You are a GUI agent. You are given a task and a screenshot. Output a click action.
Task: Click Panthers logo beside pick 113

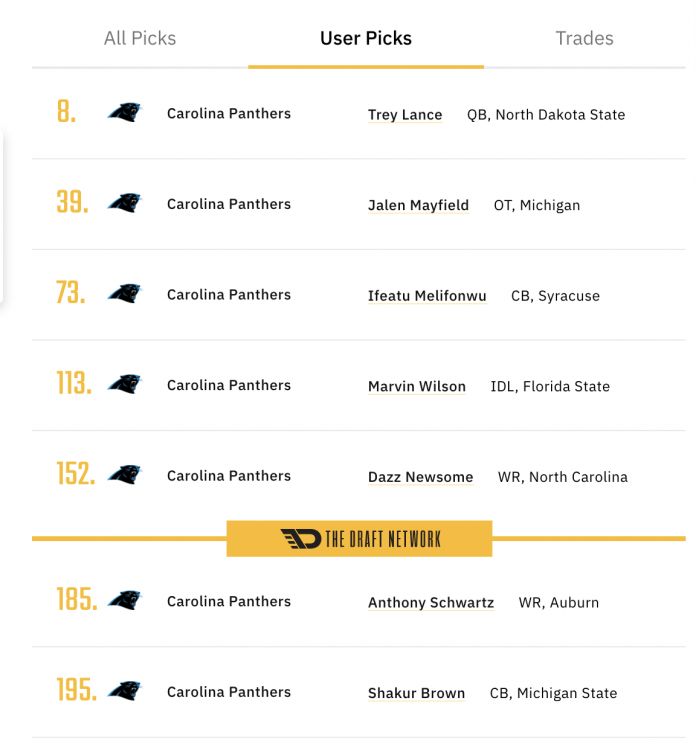pyautogui.click(x=125, y=385)
